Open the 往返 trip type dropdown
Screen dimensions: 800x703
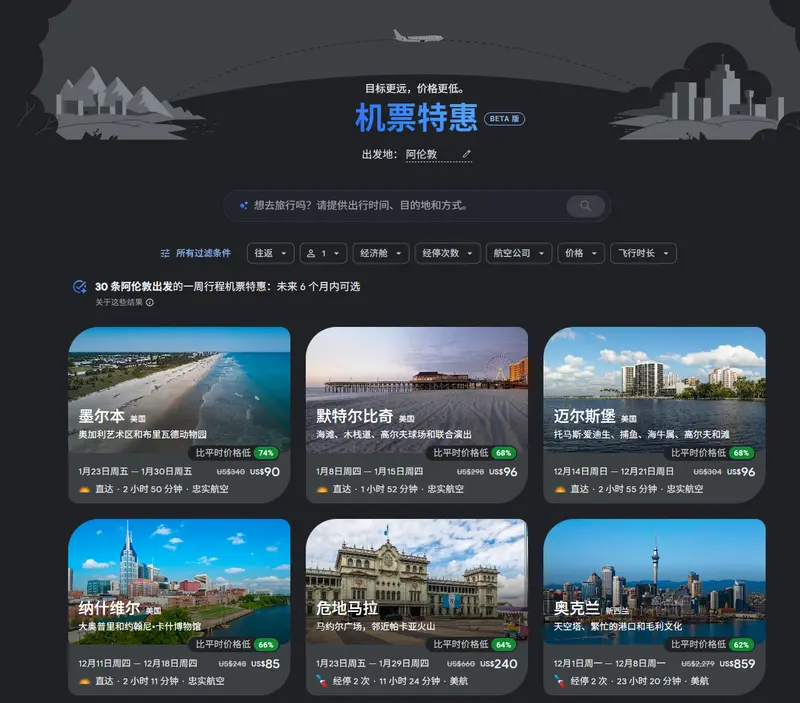point(270,254)
